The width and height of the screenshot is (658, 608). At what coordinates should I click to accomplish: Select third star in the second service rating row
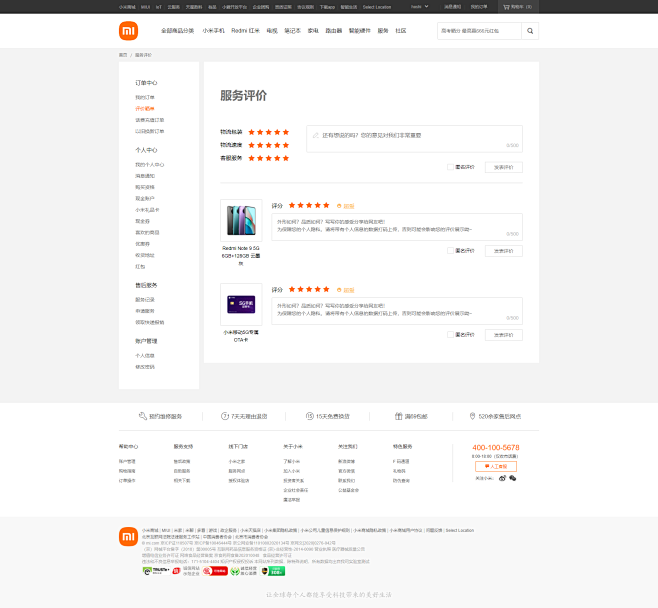(269, 145)
